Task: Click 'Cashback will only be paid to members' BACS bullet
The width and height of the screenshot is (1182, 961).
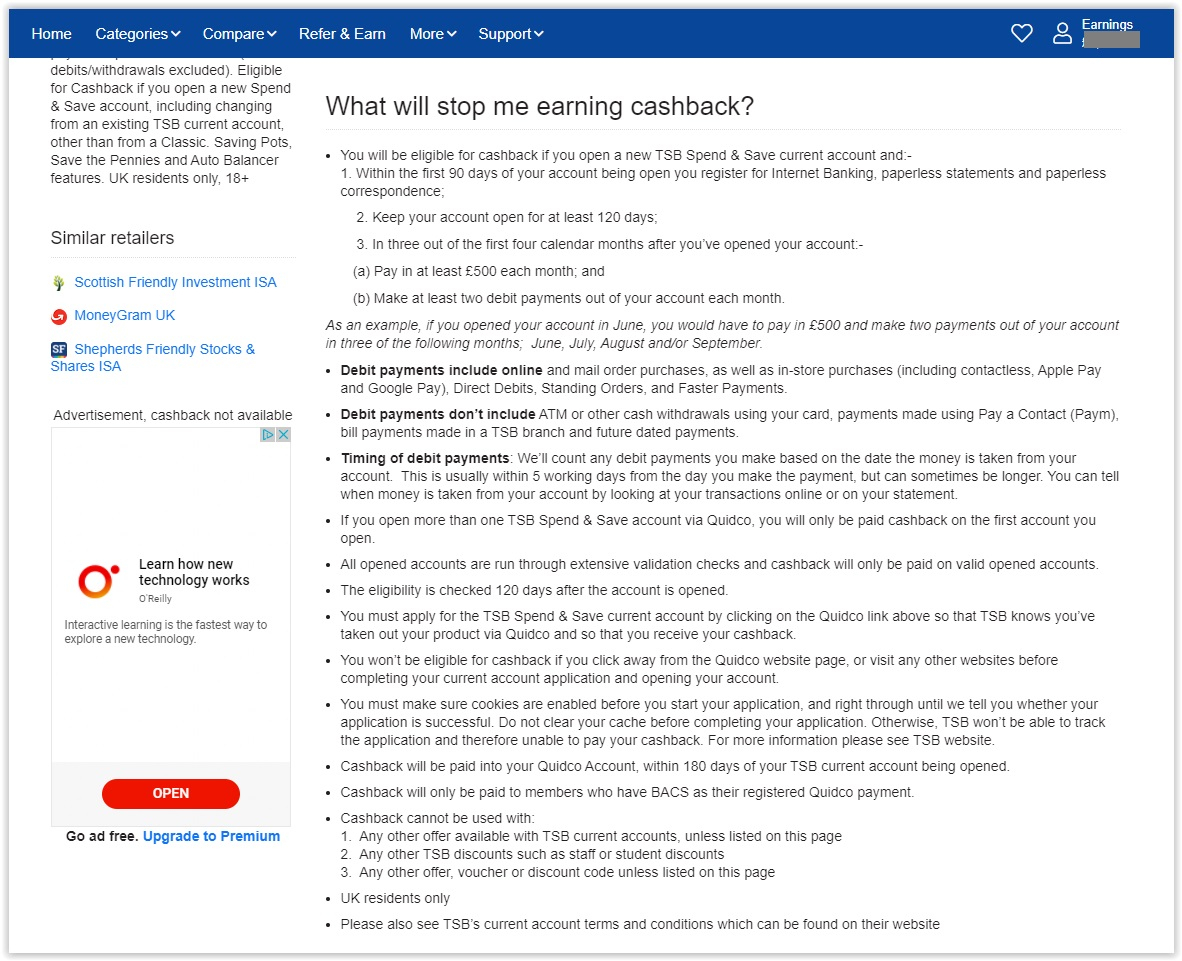Action: 627,792
